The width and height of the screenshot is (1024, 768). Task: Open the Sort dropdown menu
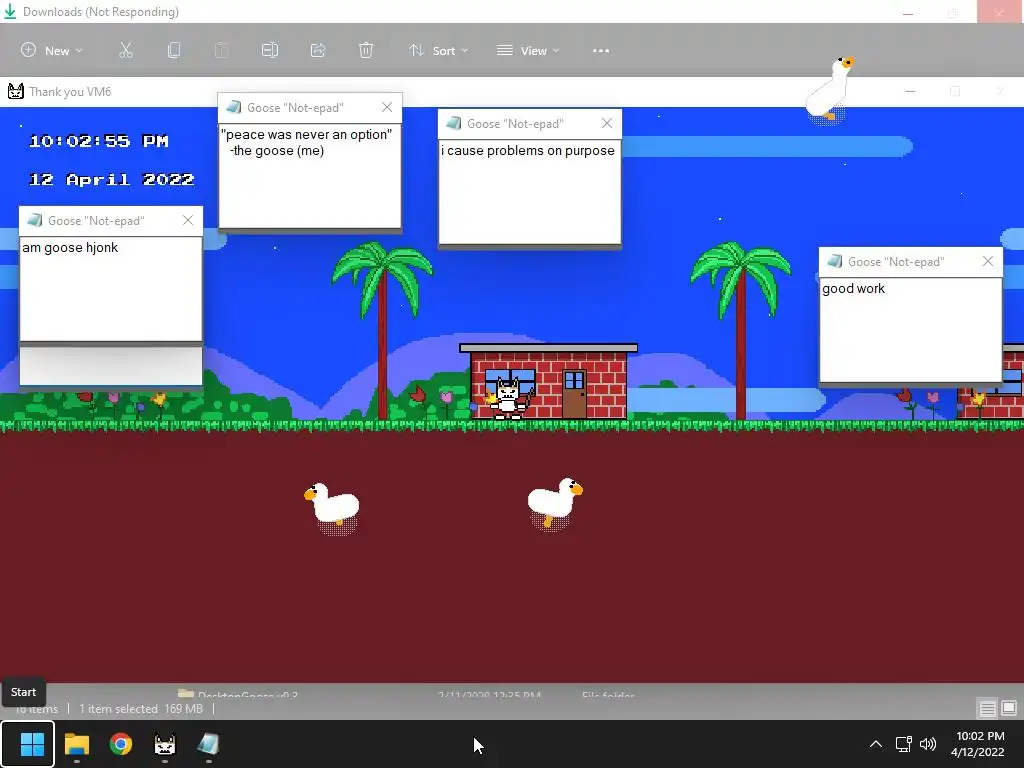pyautogui.click(x=438, y=50)
